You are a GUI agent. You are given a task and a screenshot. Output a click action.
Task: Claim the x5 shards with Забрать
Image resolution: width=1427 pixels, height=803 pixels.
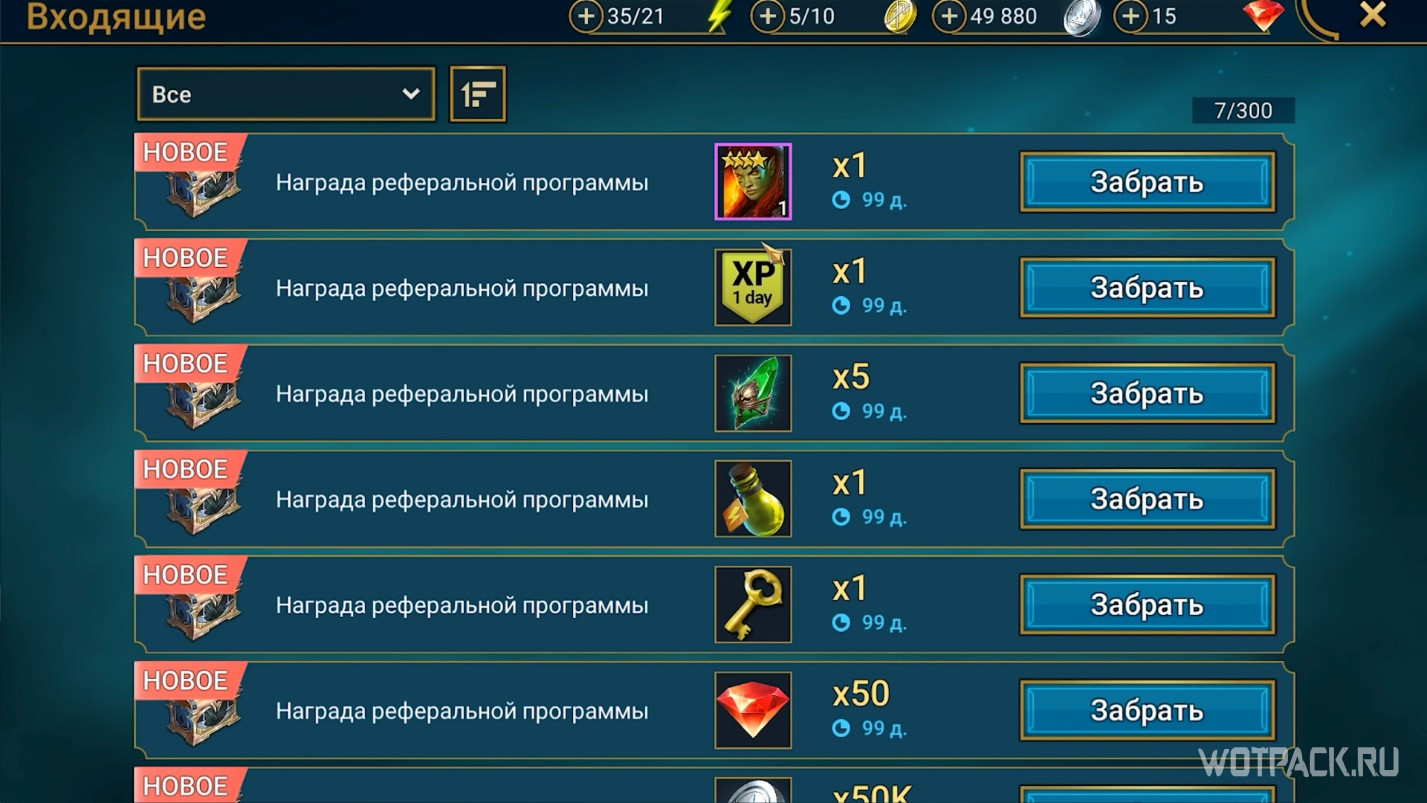1147,393
